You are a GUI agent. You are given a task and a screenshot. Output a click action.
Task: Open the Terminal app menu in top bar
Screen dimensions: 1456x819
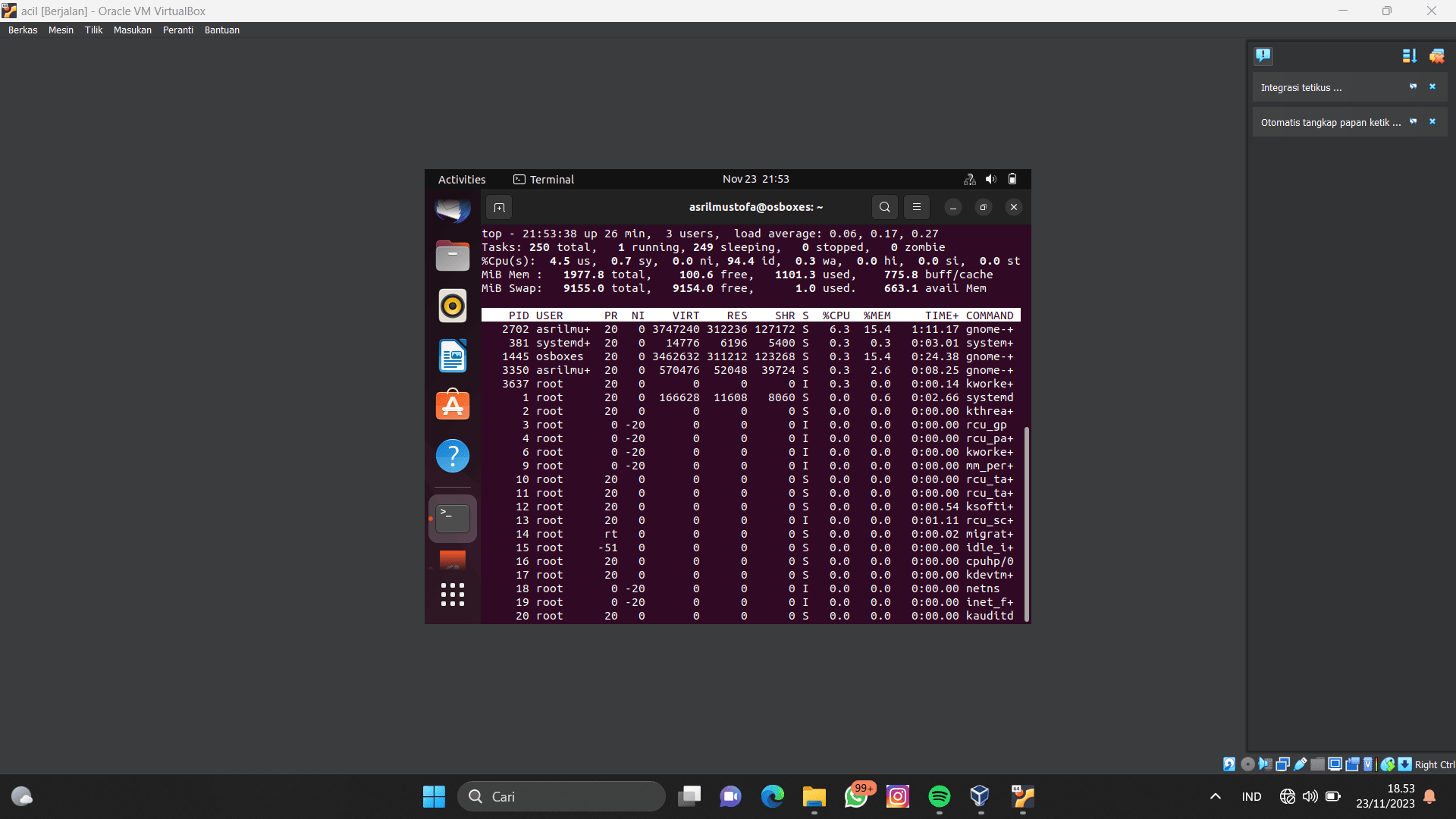[544, 180]
